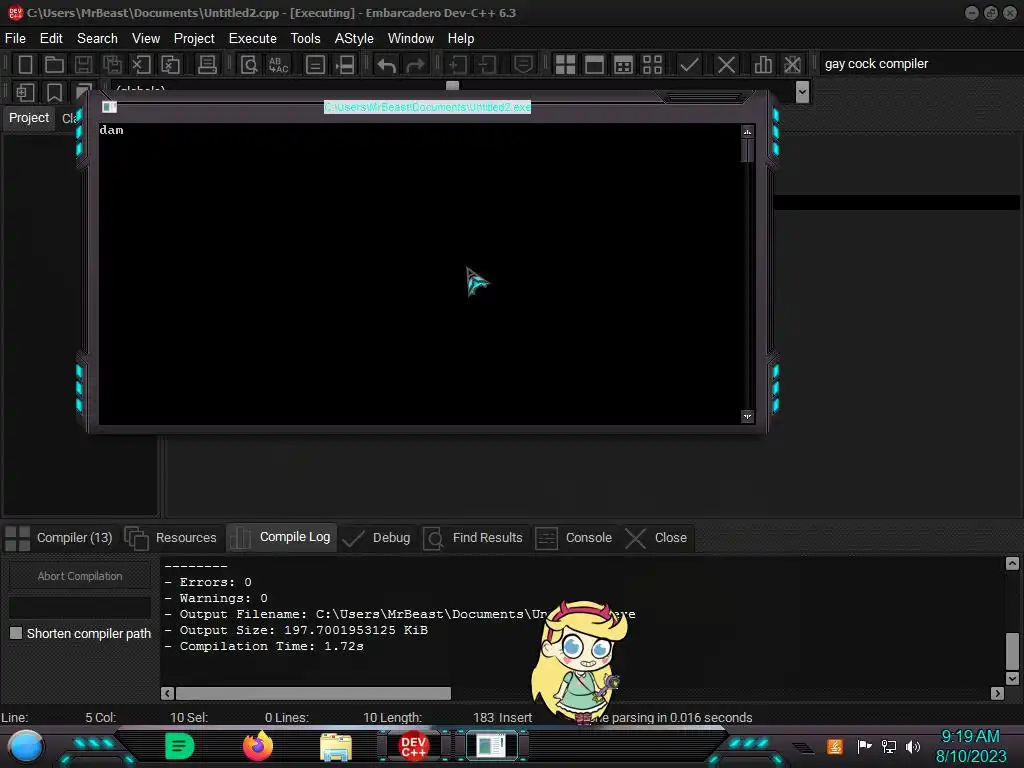Click the Delete Profiling Information icon
Screen dimensions: 1024x768
(792, 65)
